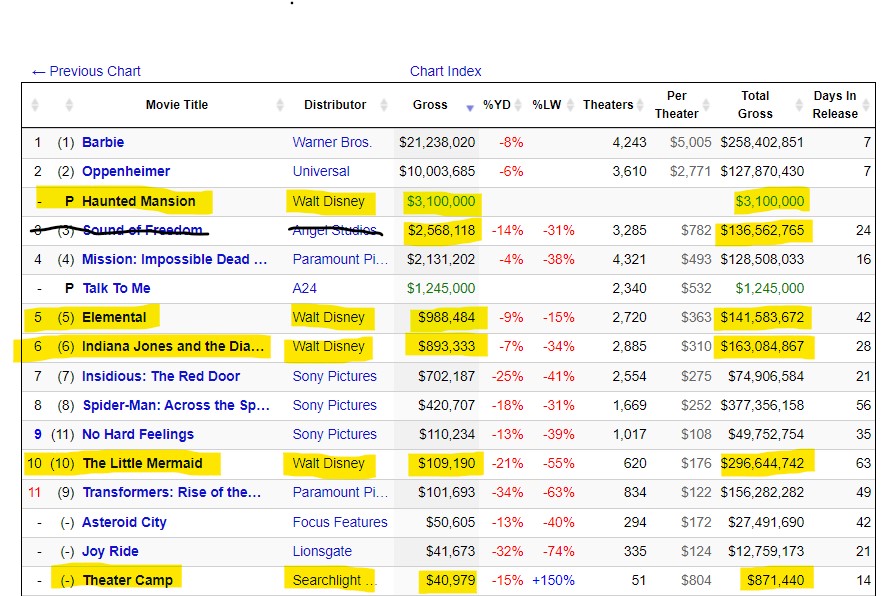Open the Chart Index link
The image size is (894, 596).
pyautogui.click(x=445, y=71)
